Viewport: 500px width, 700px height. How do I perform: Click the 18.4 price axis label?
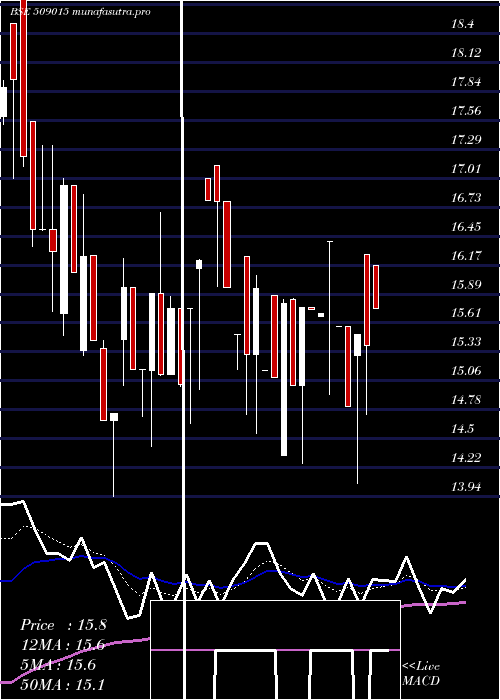click(x=462, y=24)
